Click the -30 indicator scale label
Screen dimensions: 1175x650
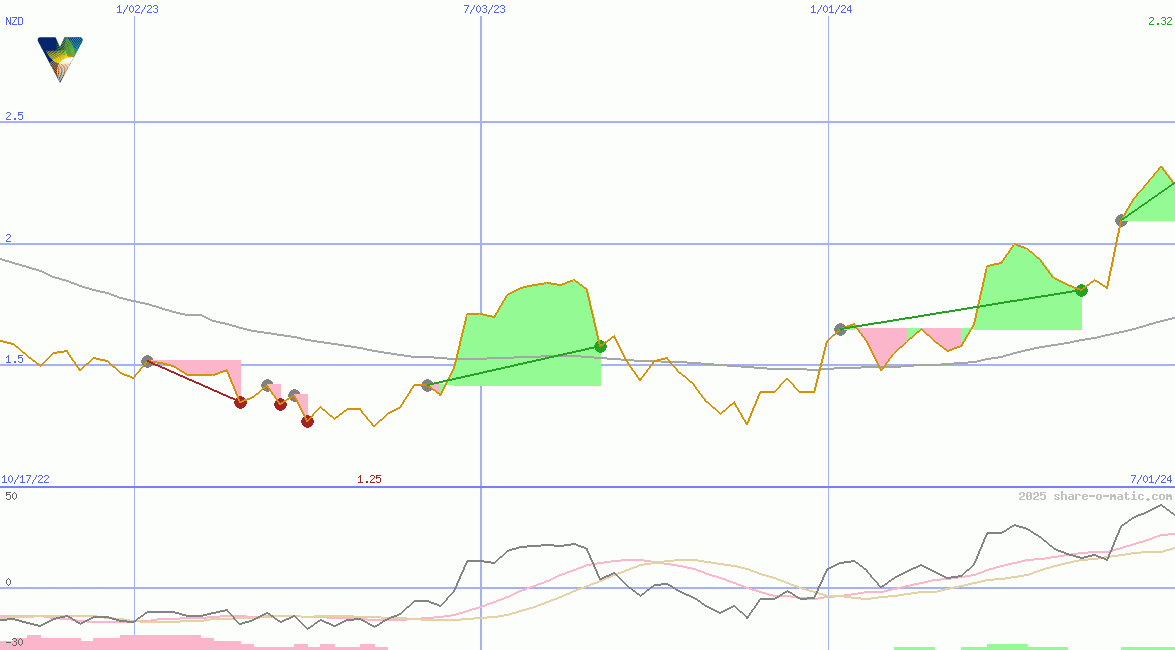coord(14,641)
